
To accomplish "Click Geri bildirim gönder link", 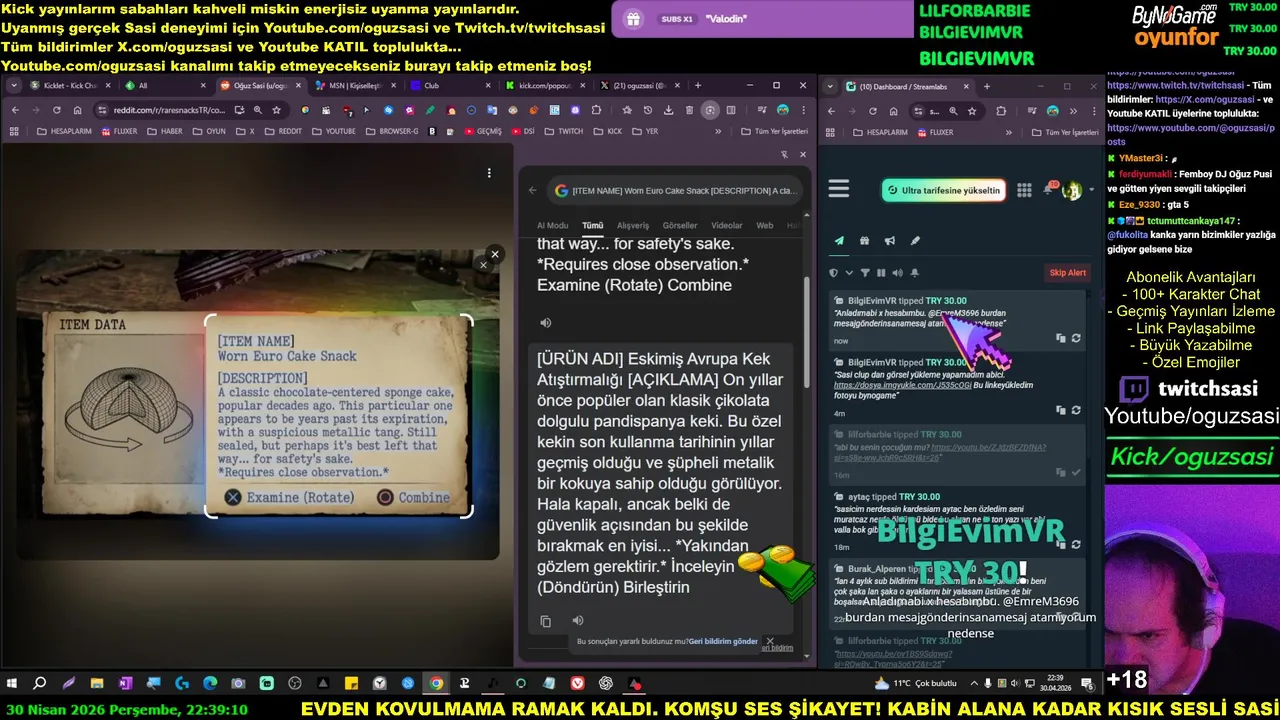I will click(723, 641).
